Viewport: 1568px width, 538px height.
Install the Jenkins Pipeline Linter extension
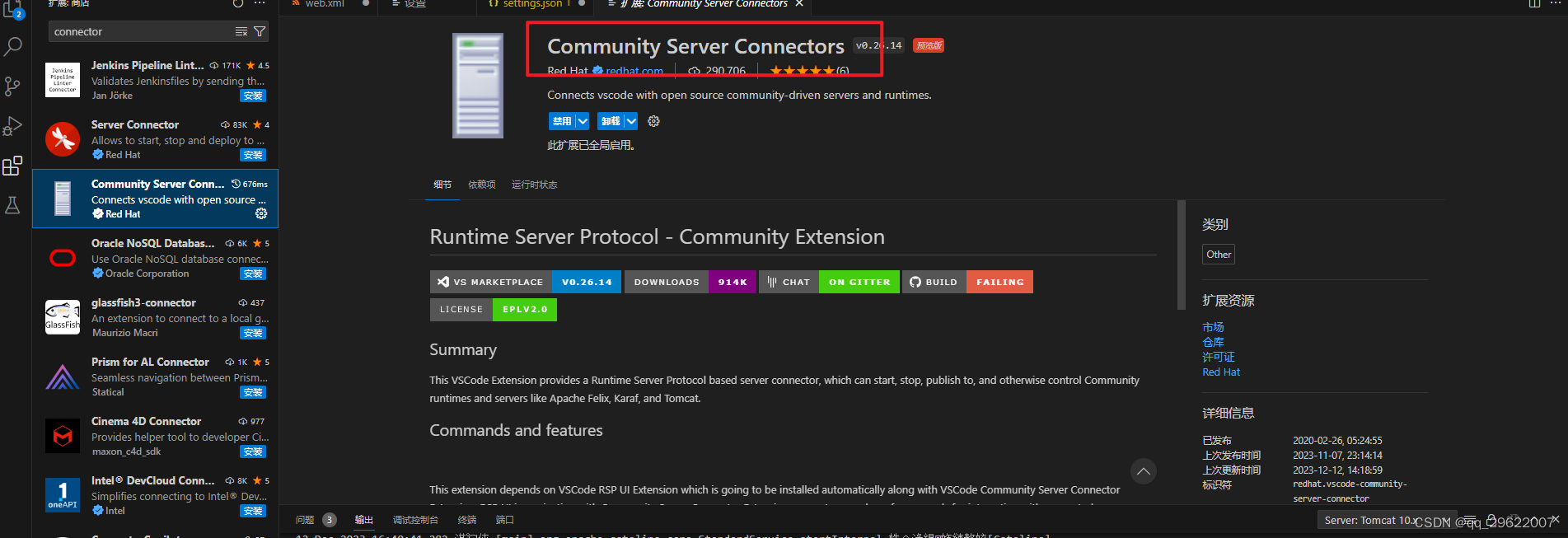(x=253, y=96)
